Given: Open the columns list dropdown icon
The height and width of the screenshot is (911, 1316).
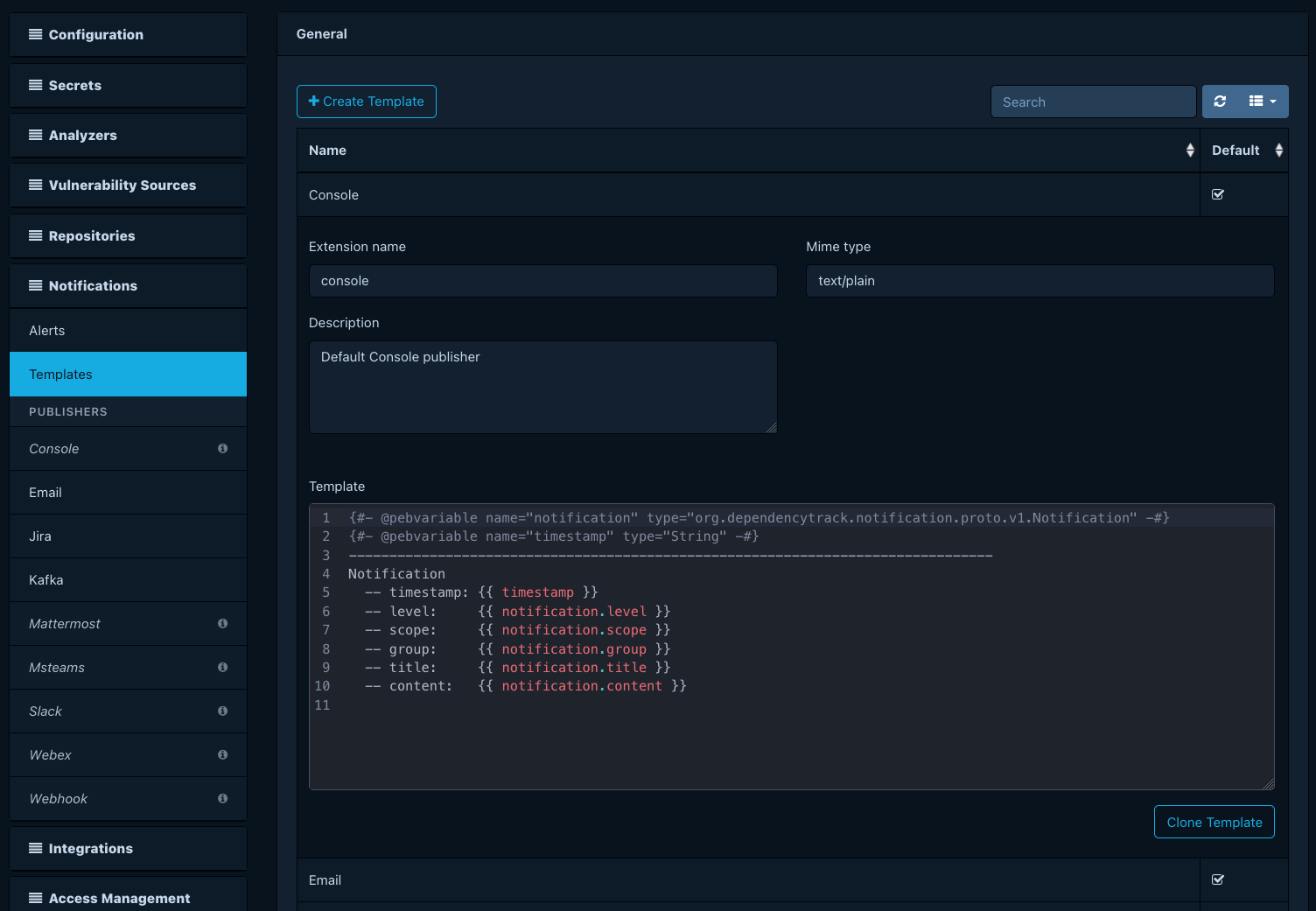Looking at the screenshot, I should [x=1263, y=102].
